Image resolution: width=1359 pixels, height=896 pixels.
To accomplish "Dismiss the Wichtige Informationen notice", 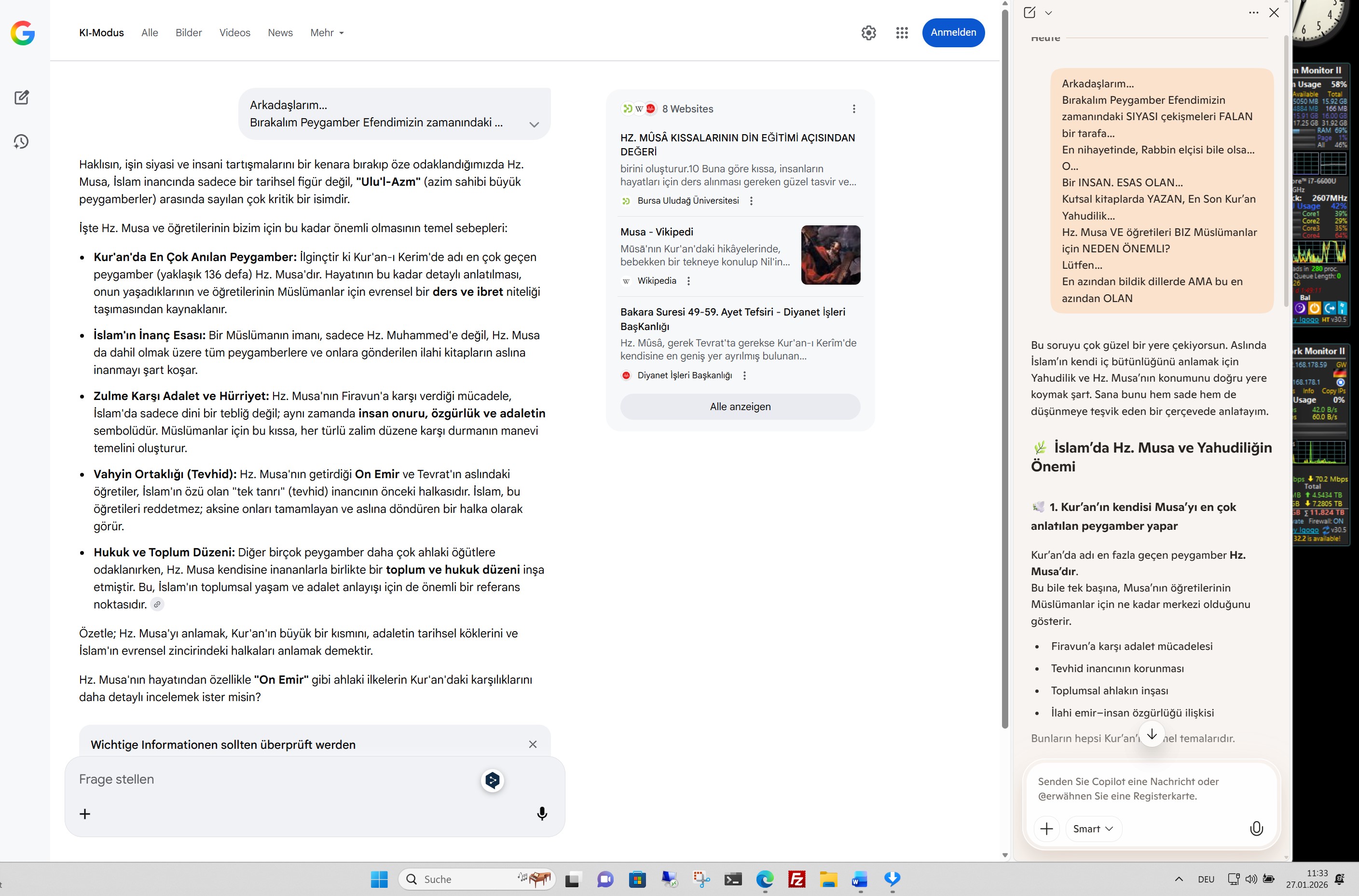I will click(x=533, y=744).
